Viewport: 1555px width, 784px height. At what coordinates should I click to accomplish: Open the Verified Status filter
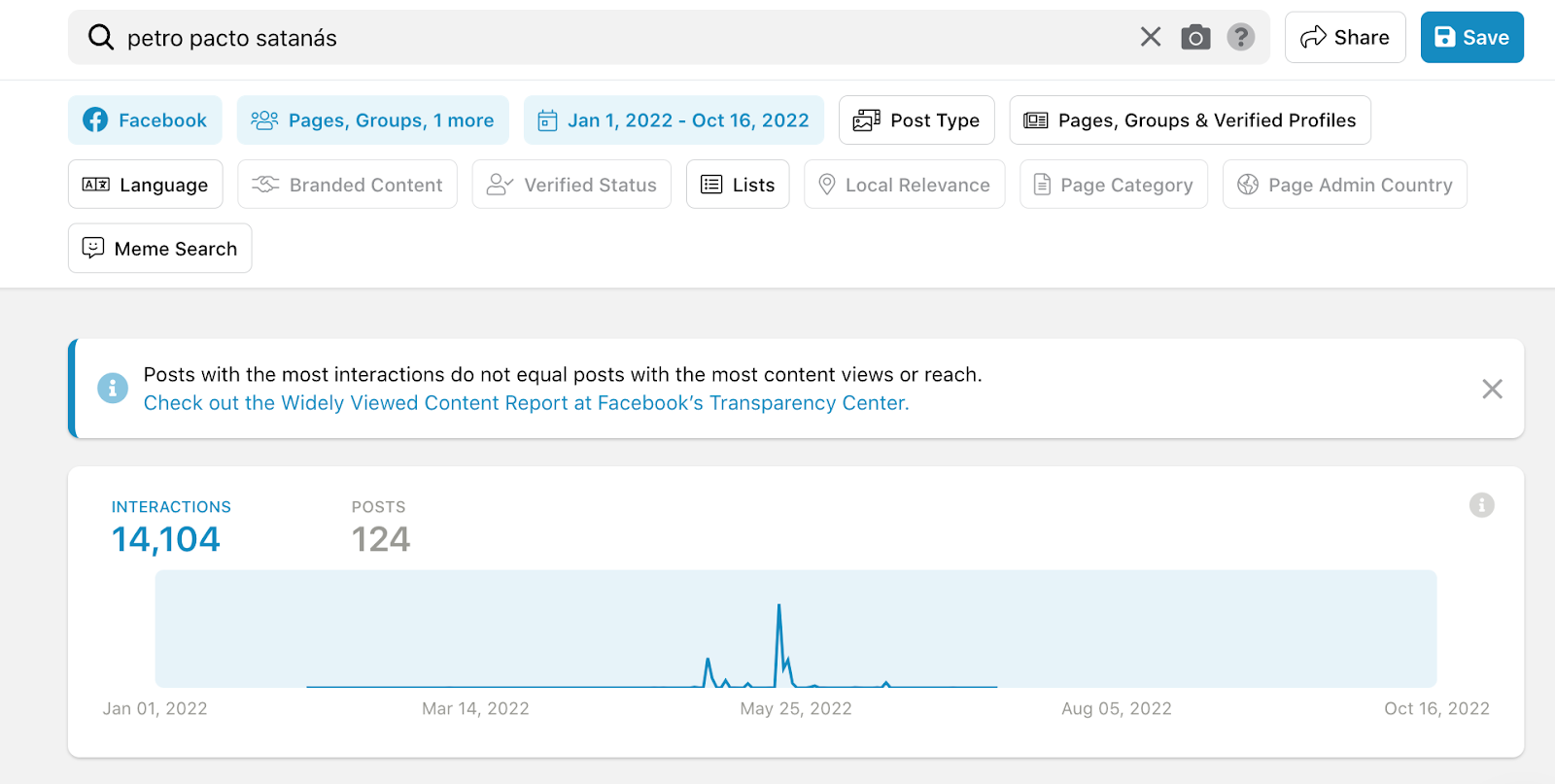(571, 185)
